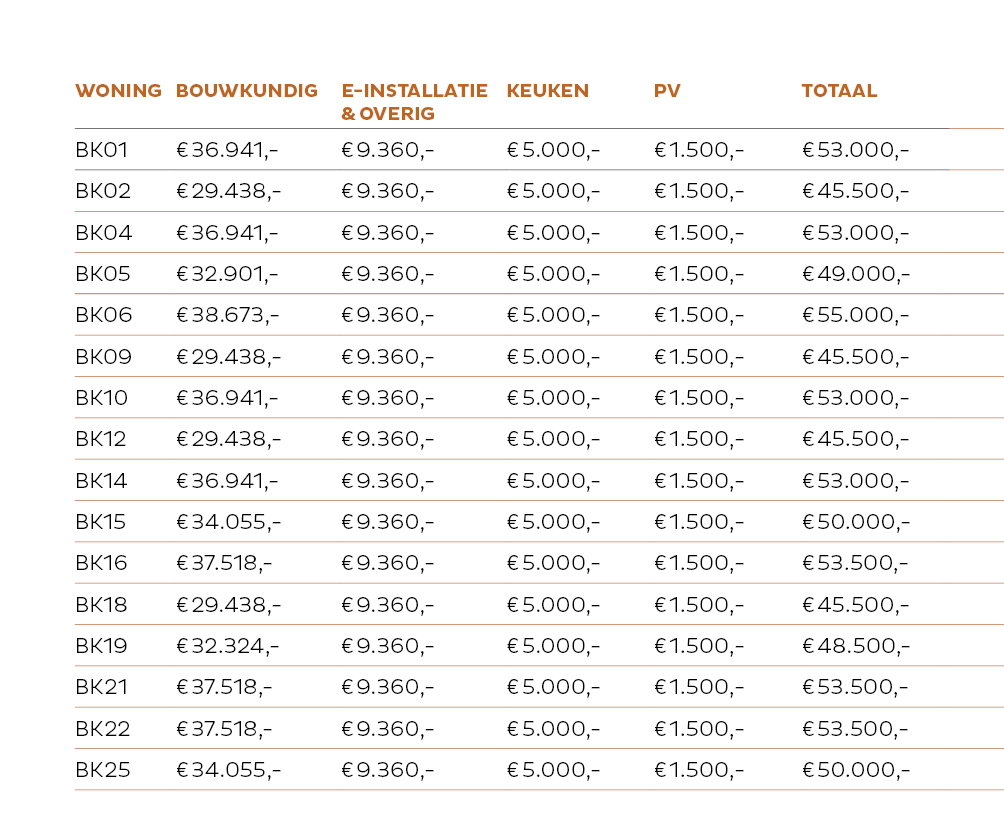Click the BOUWKUNDIG column header
This screenshot has height=827, width=1004.
[246, 91]
